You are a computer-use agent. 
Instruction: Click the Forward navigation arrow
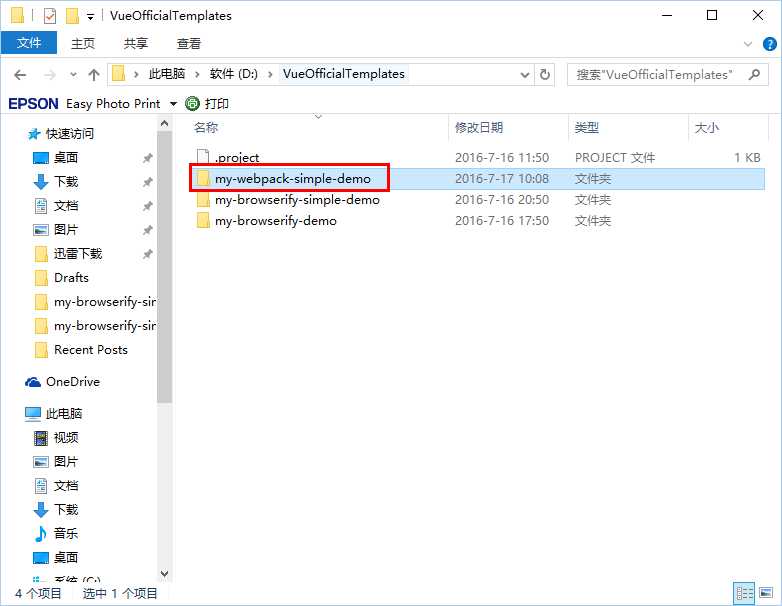click(x=50, y=75)
